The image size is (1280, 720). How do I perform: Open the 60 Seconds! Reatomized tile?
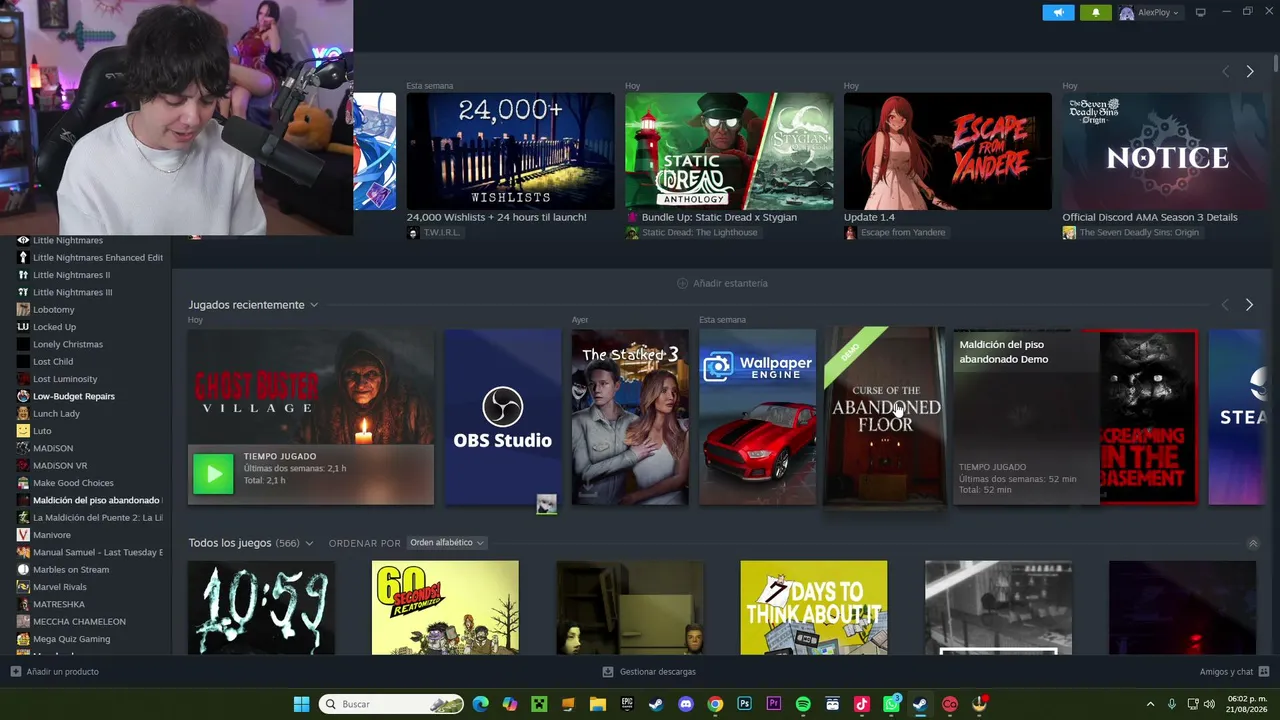(445, 608)
